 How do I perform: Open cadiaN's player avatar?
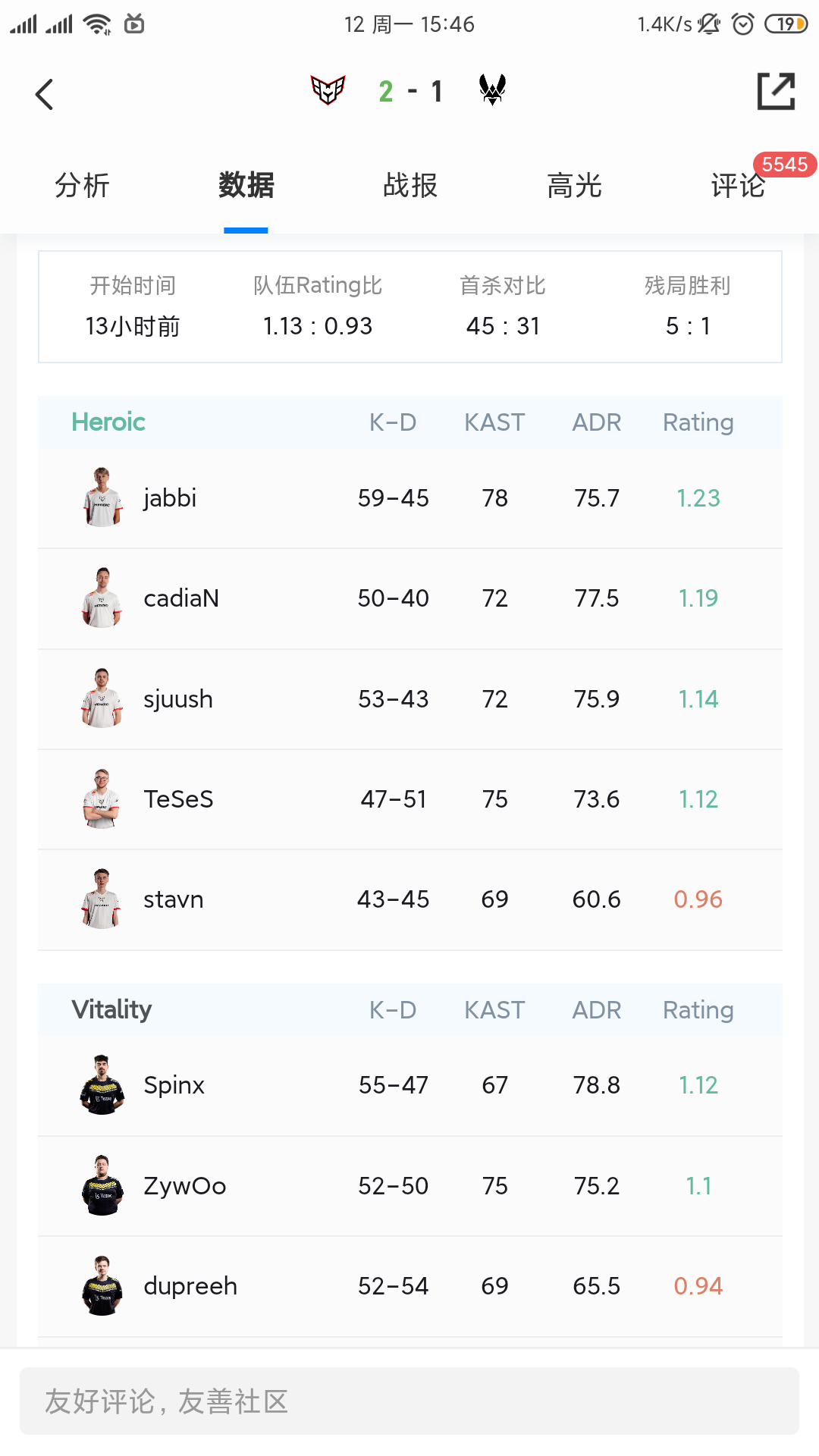(102, 598)
